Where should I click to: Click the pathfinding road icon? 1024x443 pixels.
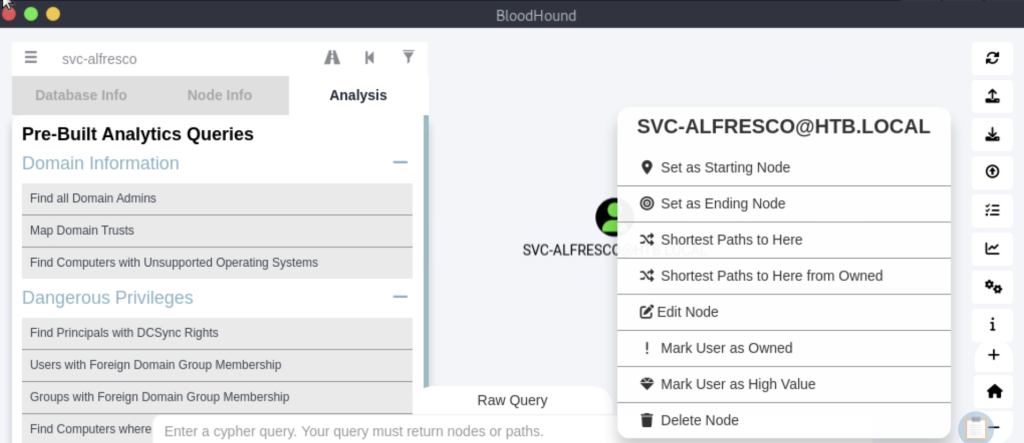click(332, 57)
